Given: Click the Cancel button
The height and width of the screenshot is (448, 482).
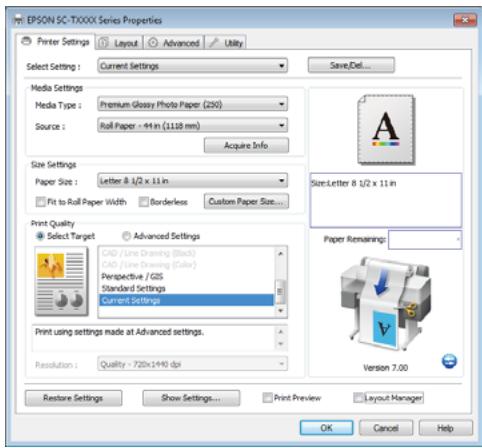Looking at the screenshot, I should (386, 428).
